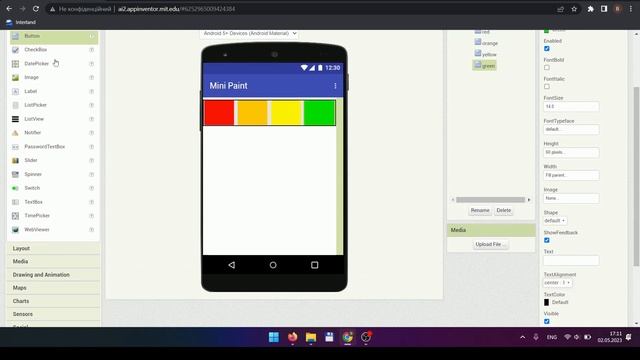Expand the Maps palette section
Viewport: 640px width, 360px height.
(53, 288)
